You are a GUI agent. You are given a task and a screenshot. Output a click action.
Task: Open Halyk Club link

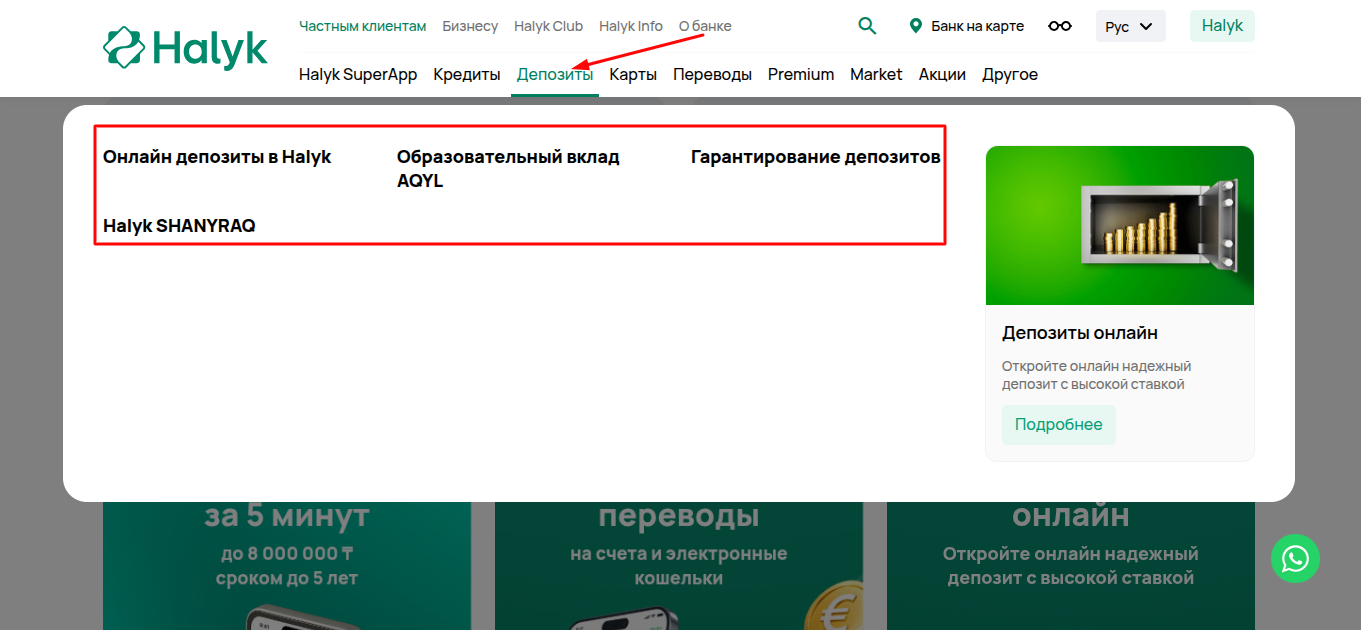tap(548, 26)
